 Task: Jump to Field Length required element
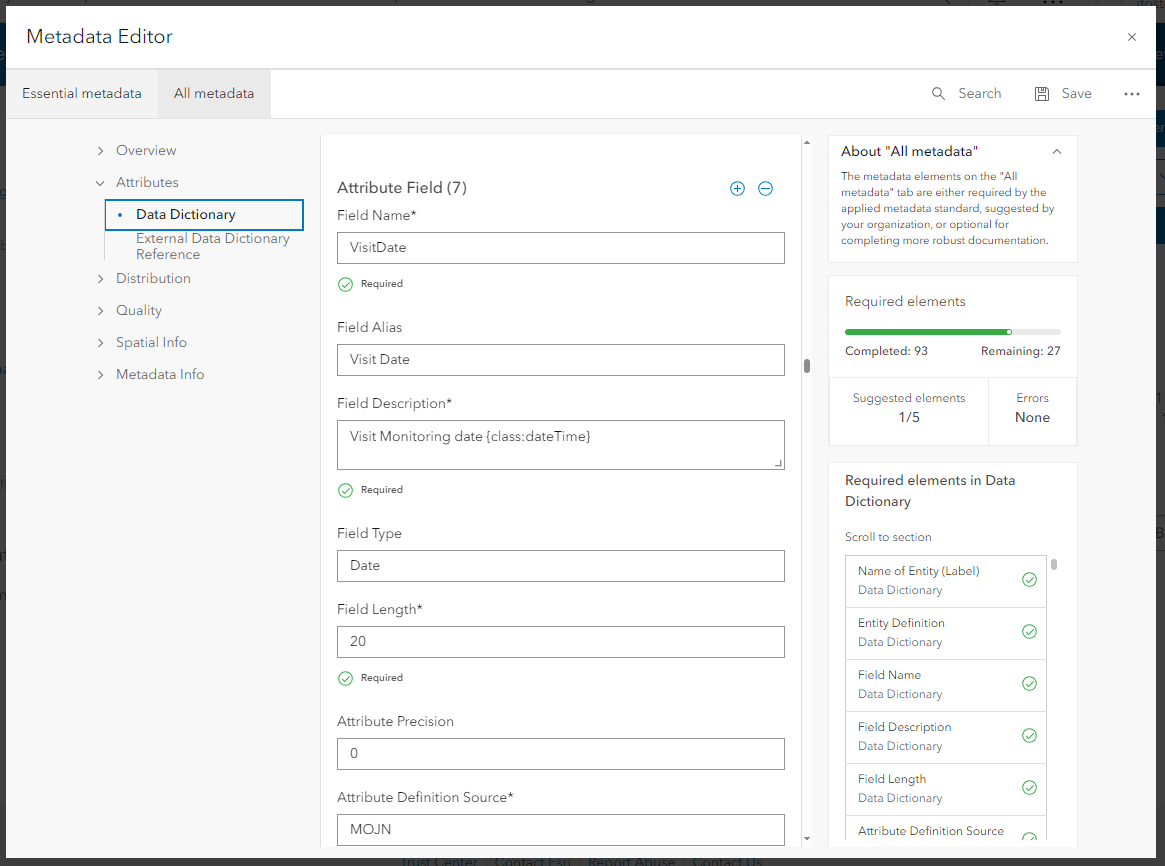(945, 789)
